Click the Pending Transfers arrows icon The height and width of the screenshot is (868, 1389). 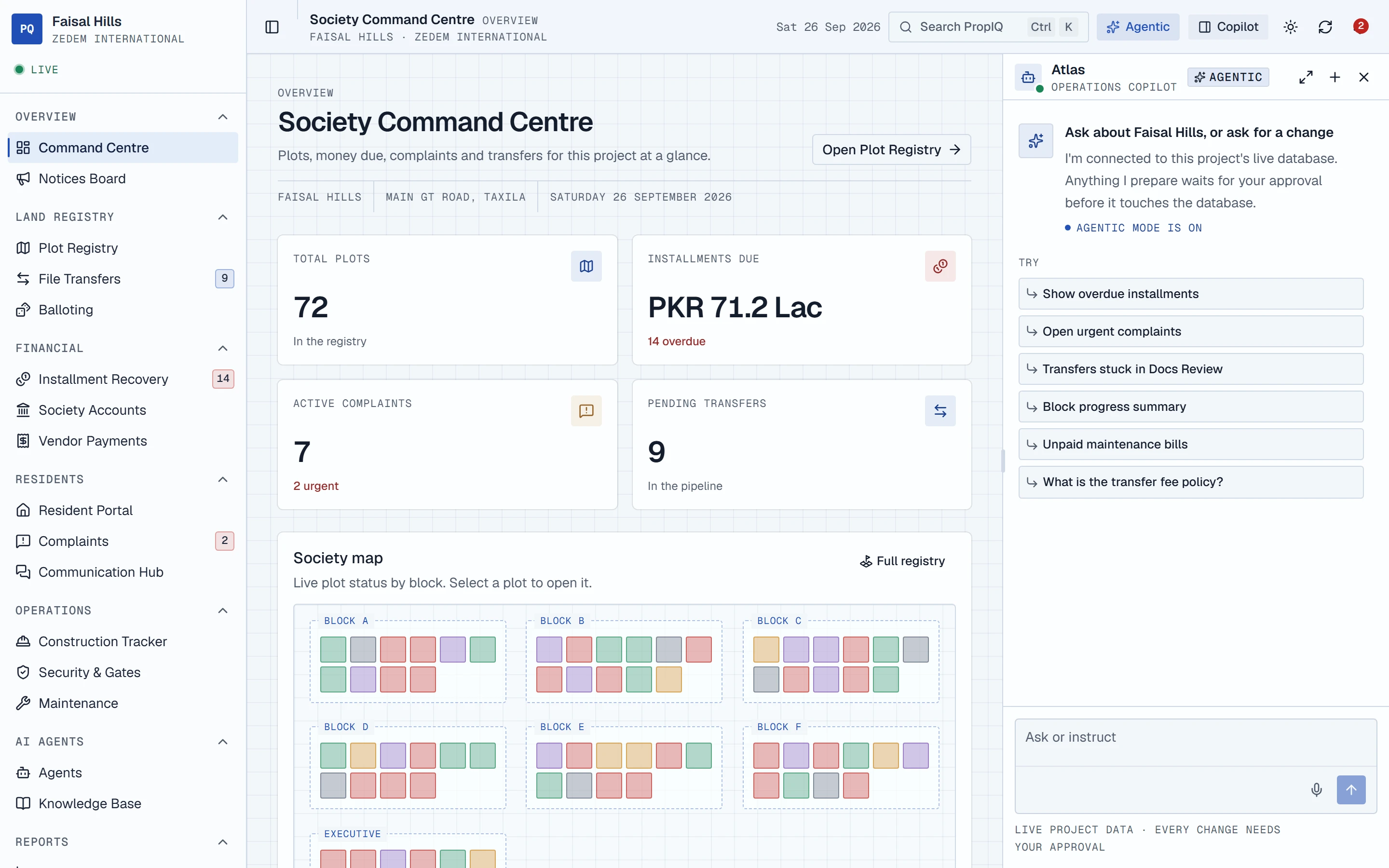click(x=940, y=410)
